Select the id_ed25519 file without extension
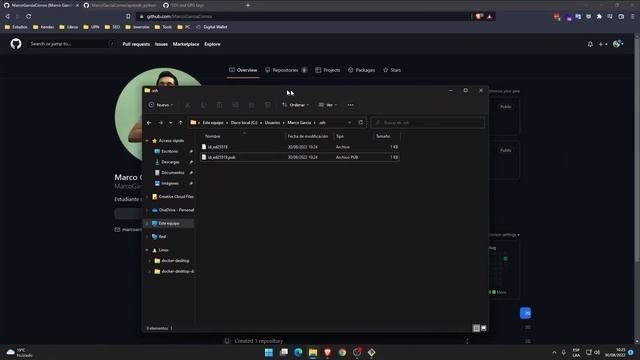Image resolution: width=640 pixels, height=360 pixels. click(x=300, y=147)
